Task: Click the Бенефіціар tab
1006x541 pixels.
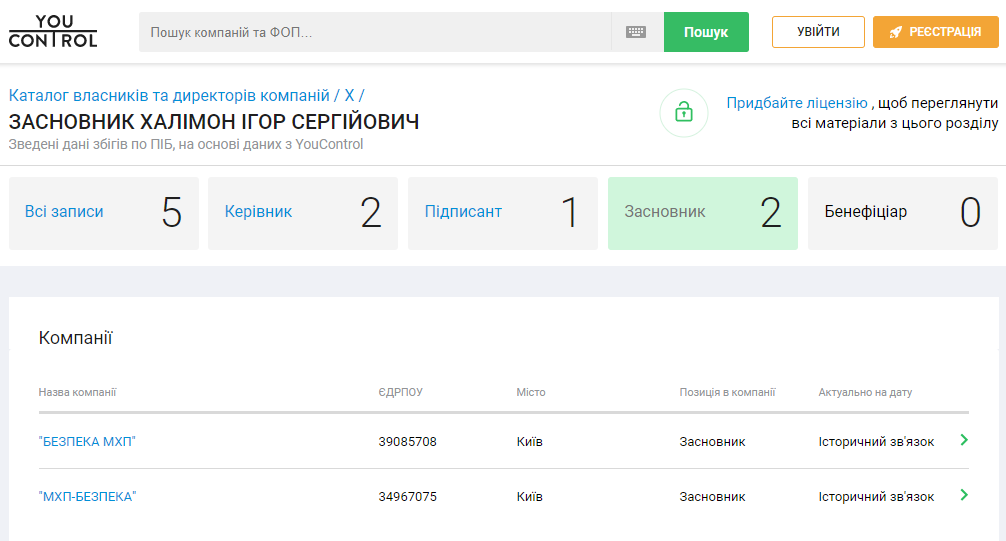Action: coord(902,213)
